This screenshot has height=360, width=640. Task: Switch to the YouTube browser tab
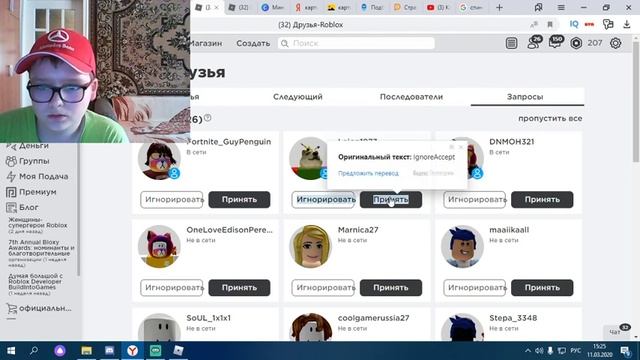[x=437, y=7]
